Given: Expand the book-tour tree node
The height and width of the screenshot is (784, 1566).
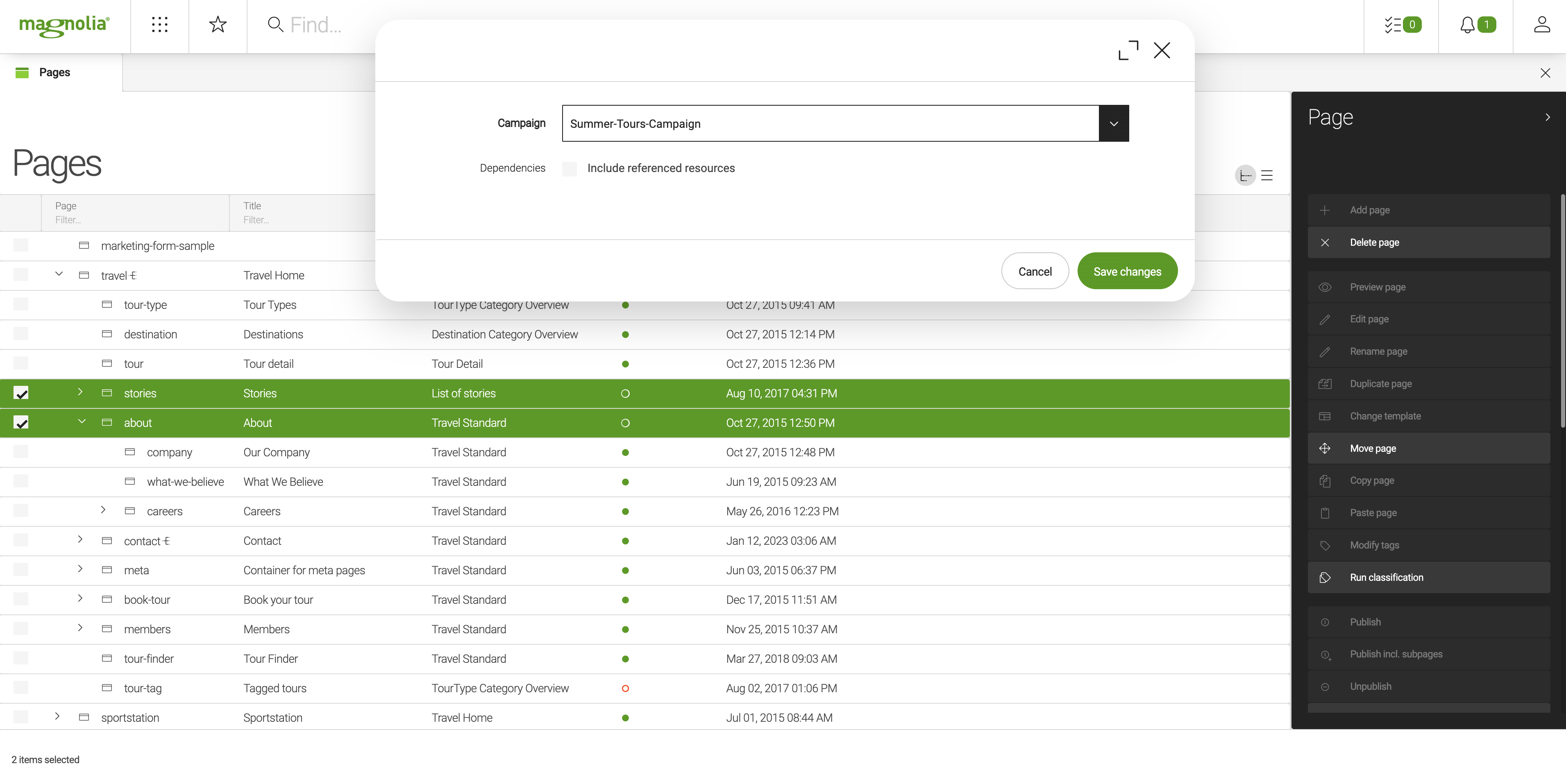Looking at the screenshot, I should 79,598.
